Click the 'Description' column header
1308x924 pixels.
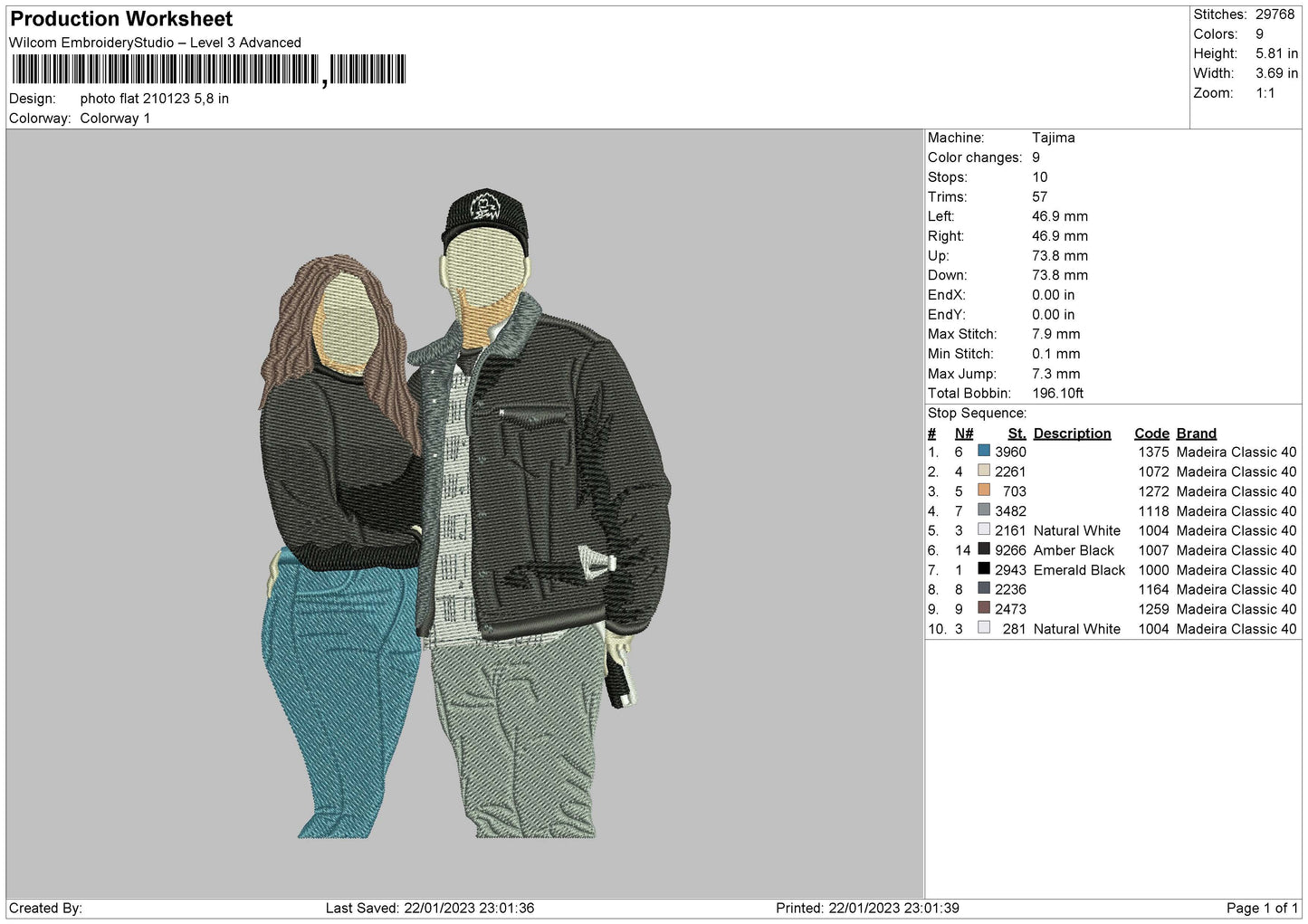tap(1072, 433)
